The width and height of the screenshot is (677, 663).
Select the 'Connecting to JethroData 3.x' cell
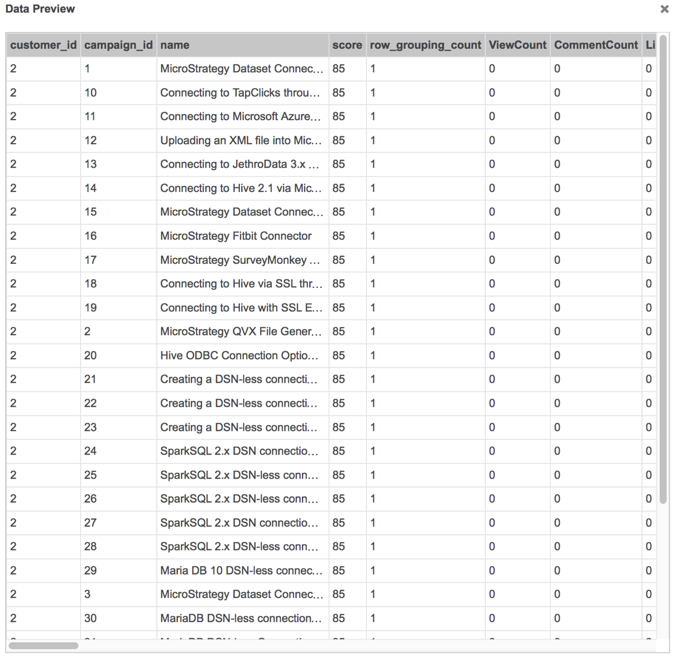[243, 164]
